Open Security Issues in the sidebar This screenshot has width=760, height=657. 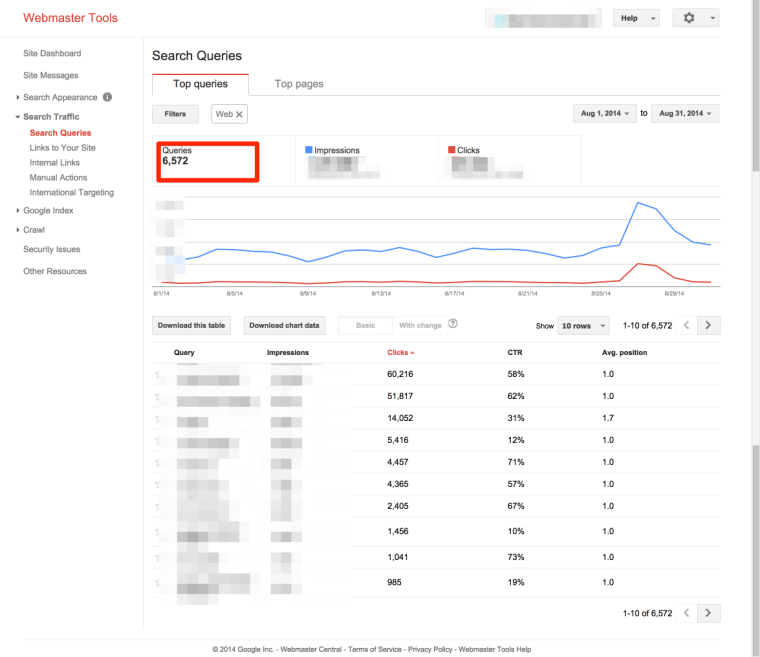(x=52, y=249)
